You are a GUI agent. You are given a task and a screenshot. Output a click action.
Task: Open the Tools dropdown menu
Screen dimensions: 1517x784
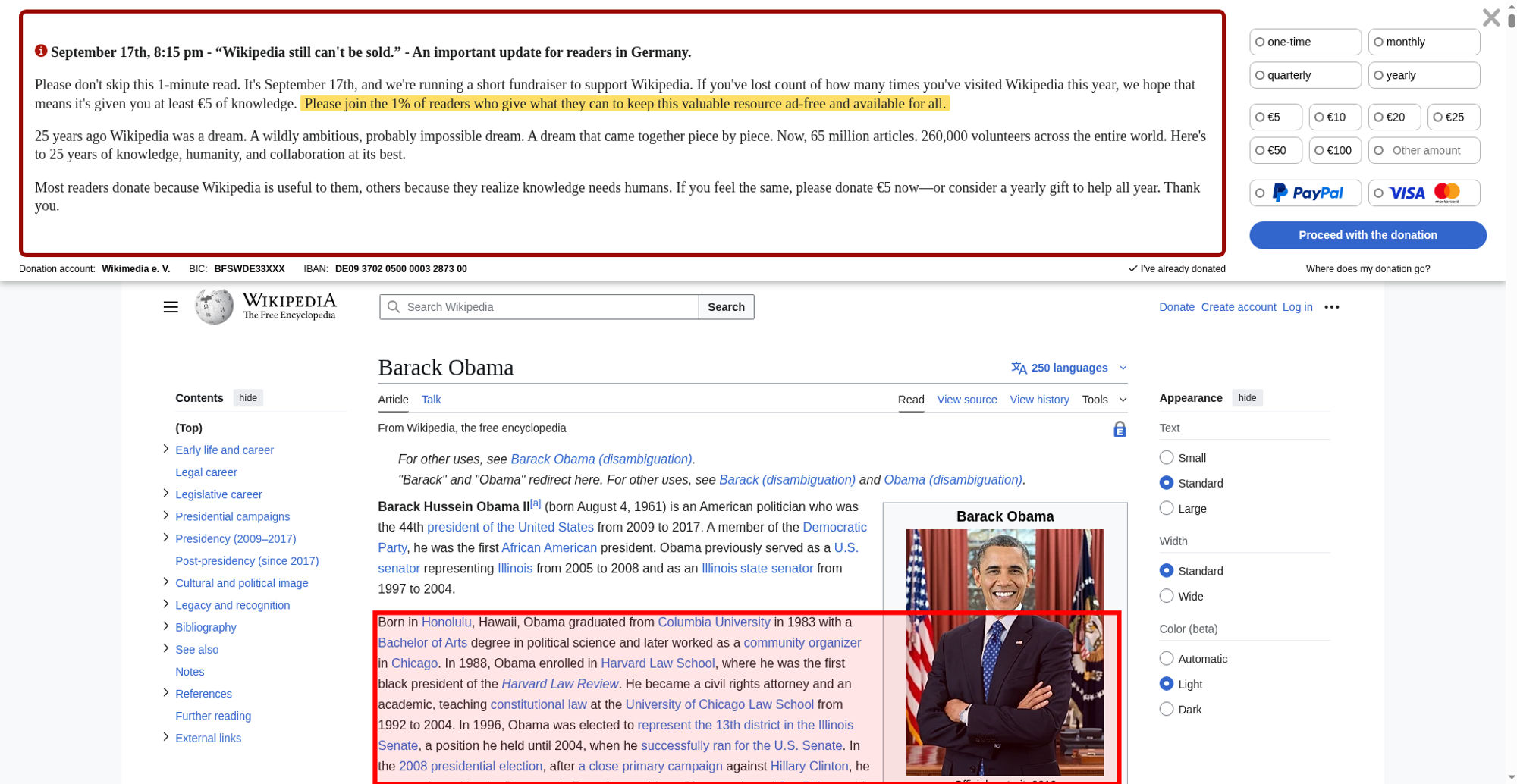coord(1104,400)
